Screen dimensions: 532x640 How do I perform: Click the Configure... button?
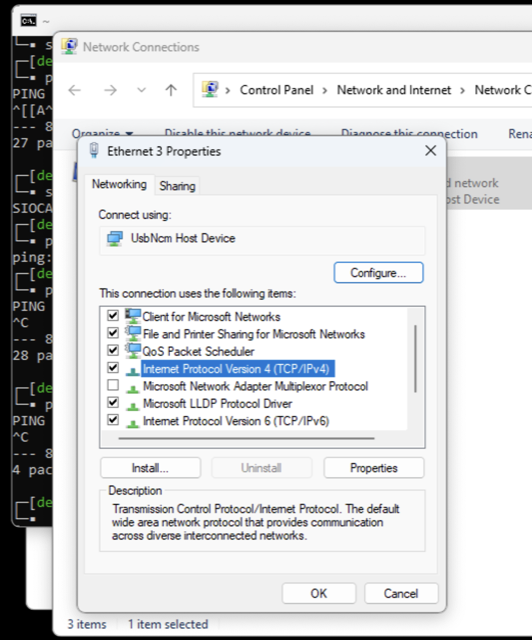[378, 273]
